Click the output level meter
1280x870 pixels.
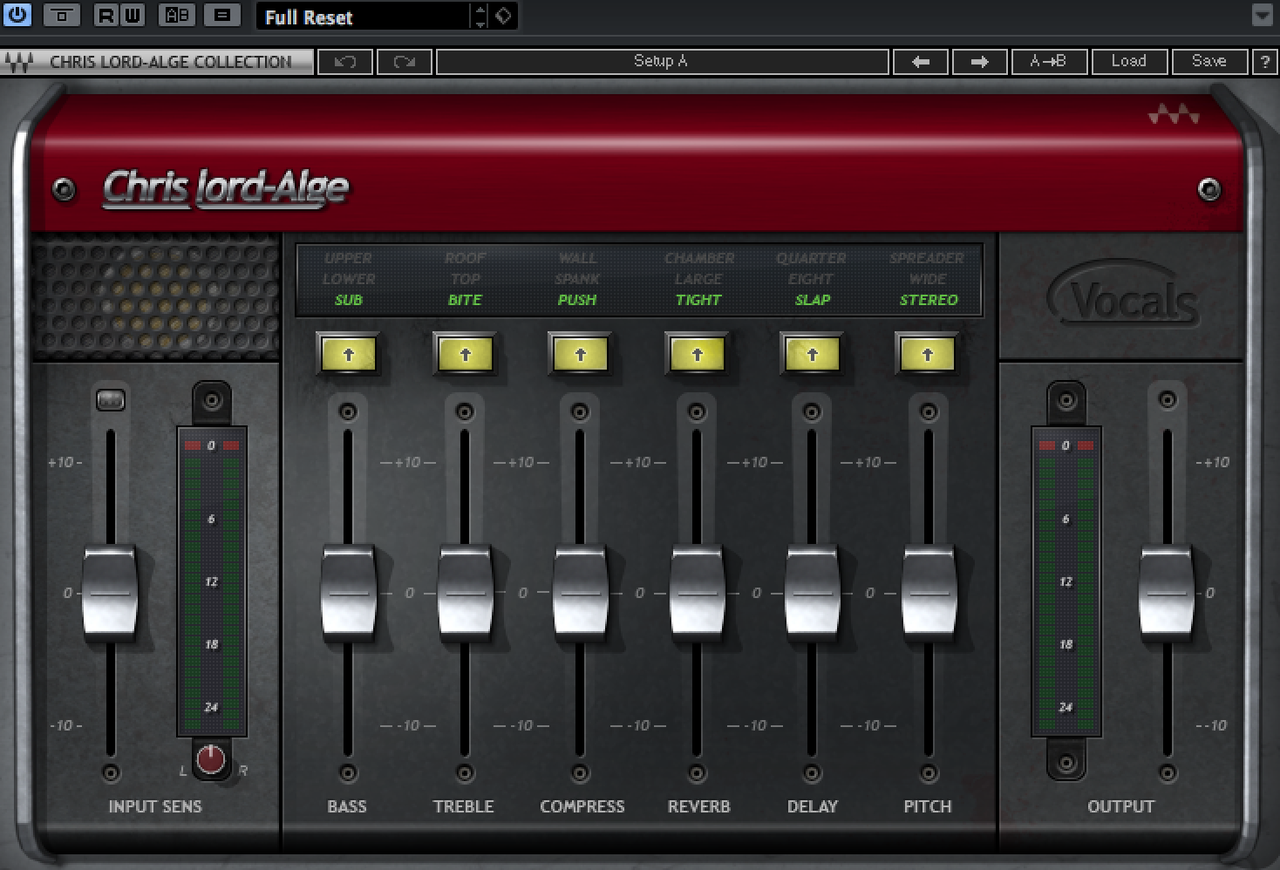[x=1066, y=582]
